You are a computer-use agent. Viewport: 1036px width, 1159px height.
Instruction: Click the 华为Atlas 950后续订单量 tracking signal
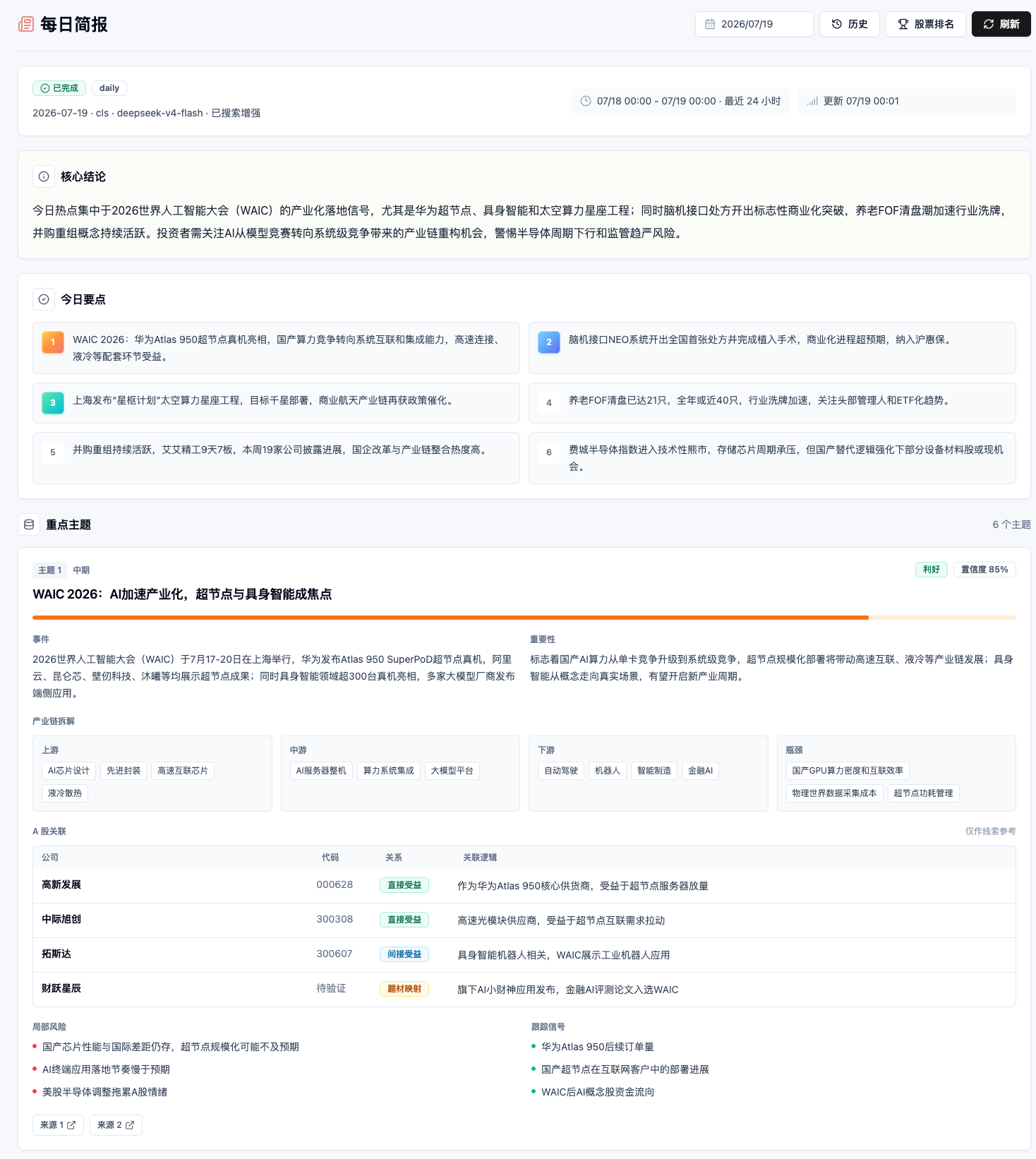pos(598,1047)
